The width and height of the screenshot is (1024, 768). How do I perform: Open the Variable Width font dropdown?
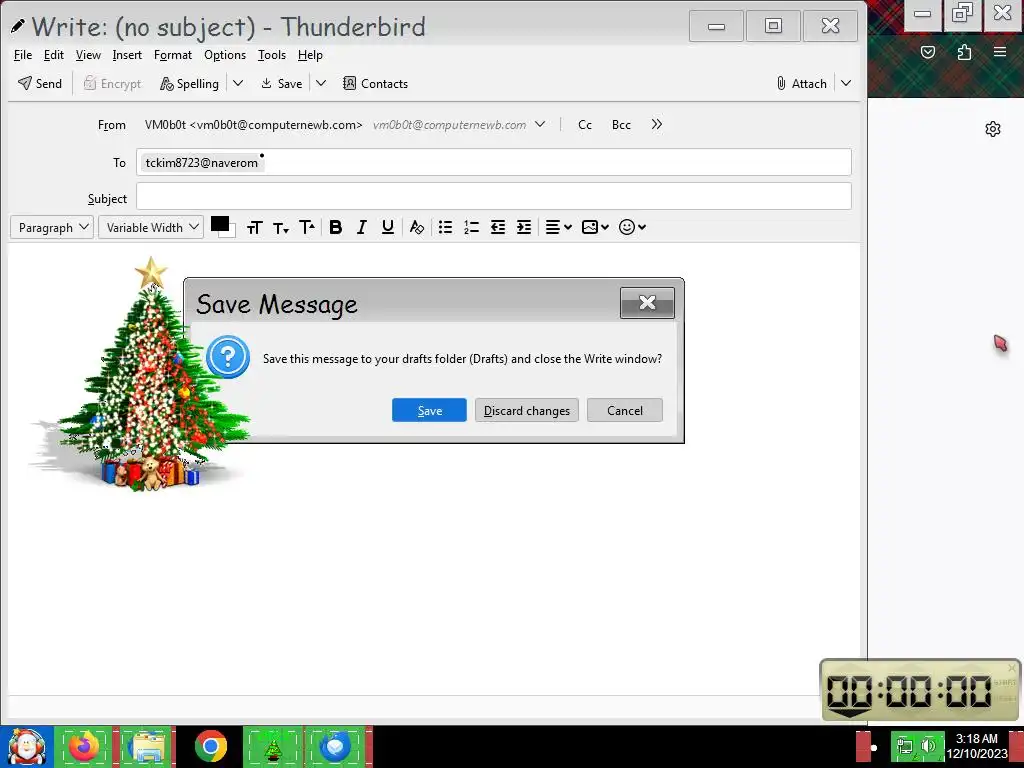151,227
